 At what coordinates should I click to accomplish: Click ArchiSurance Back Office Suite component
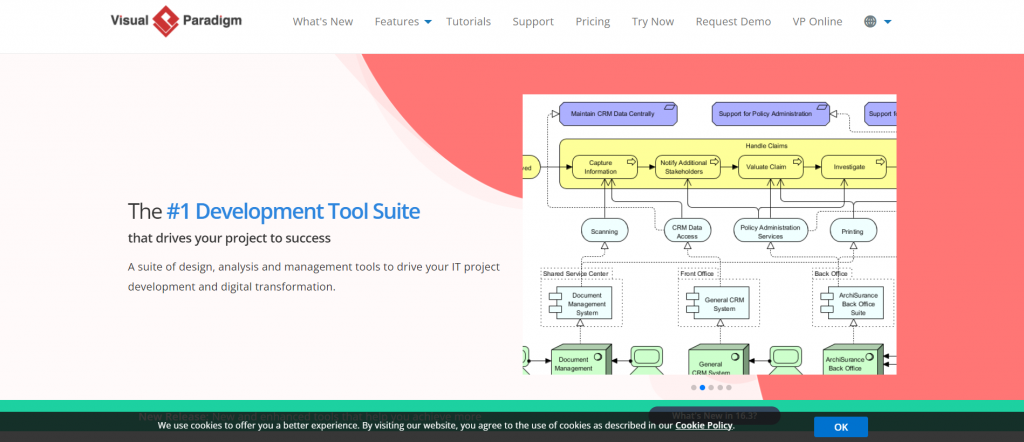tap(852, 304)
